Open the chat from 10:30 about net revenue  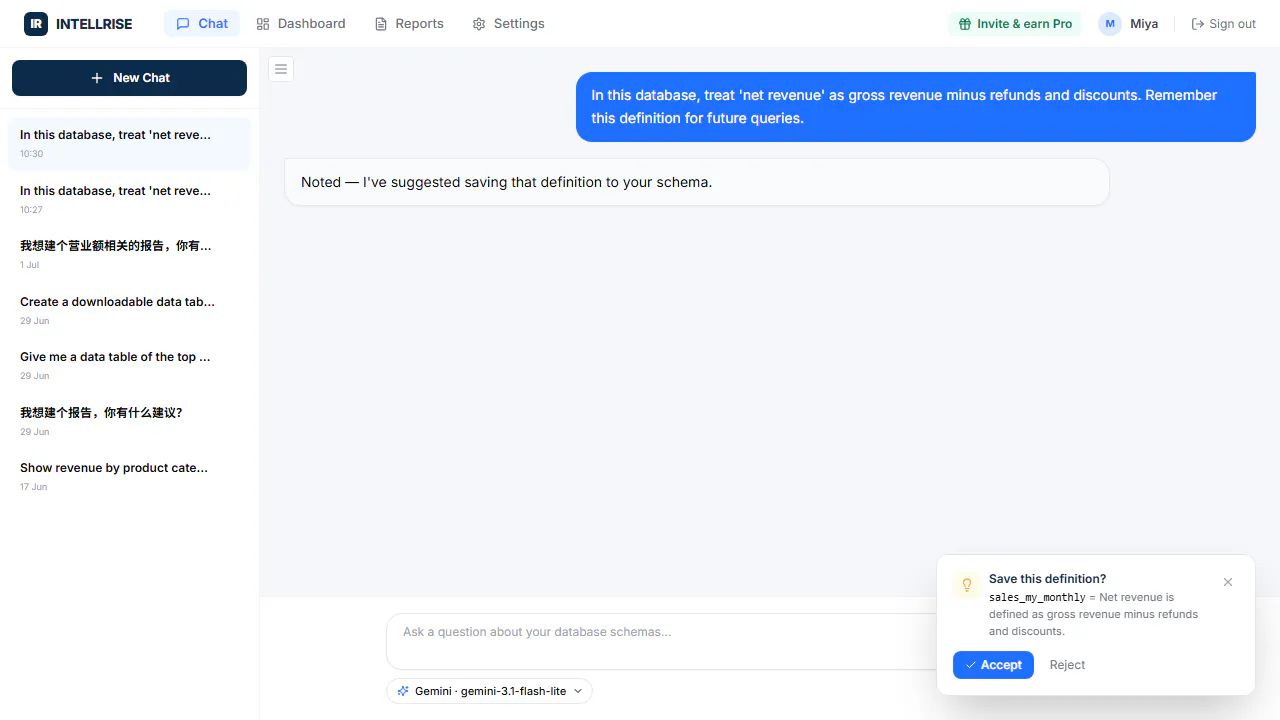(x=129, y=144)
